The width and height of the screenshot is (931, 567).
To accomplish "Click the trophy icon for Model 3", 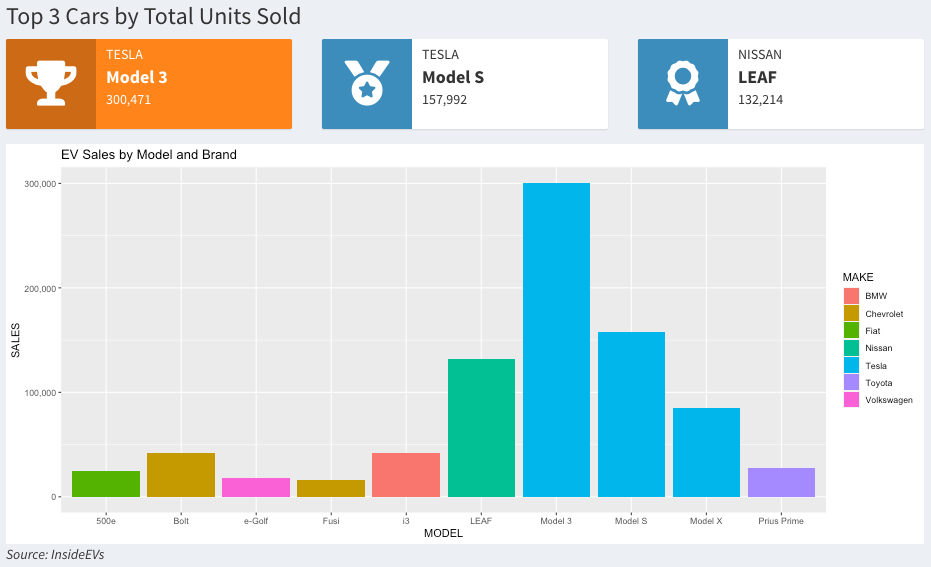I will pos(50,83).
